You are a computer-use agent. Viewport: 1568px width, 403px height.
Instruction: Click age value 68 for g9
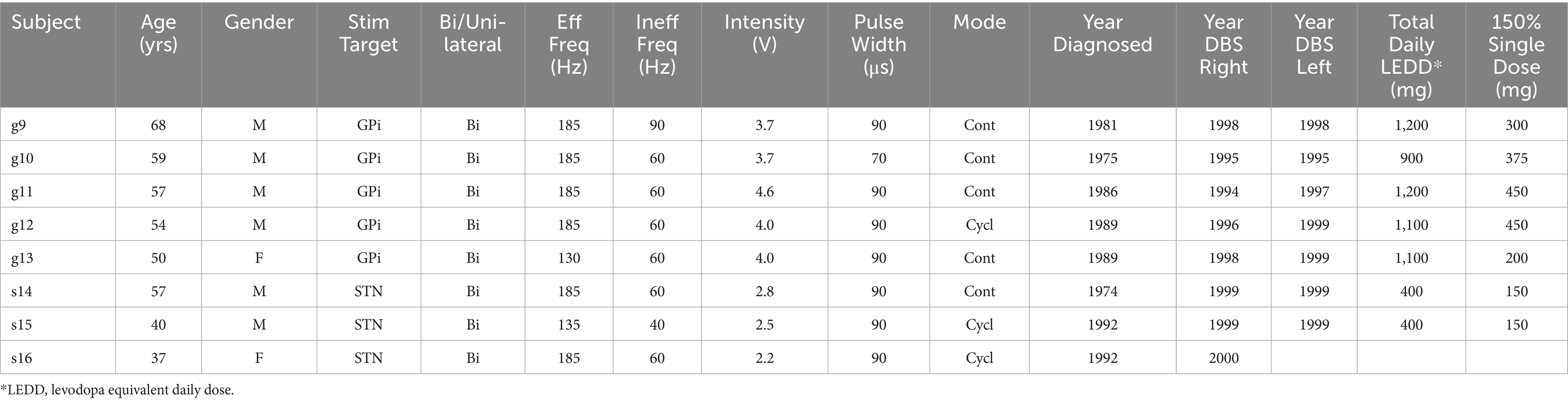(158, 126)
